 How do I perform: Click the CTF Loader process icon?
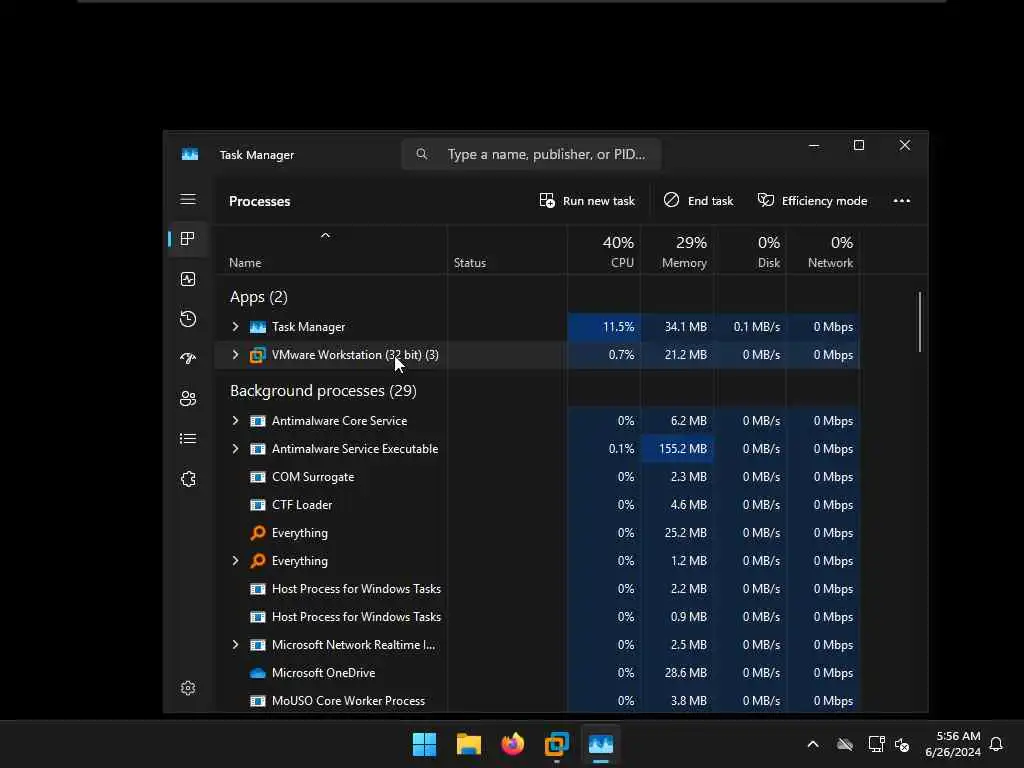[x=258, y=505]
